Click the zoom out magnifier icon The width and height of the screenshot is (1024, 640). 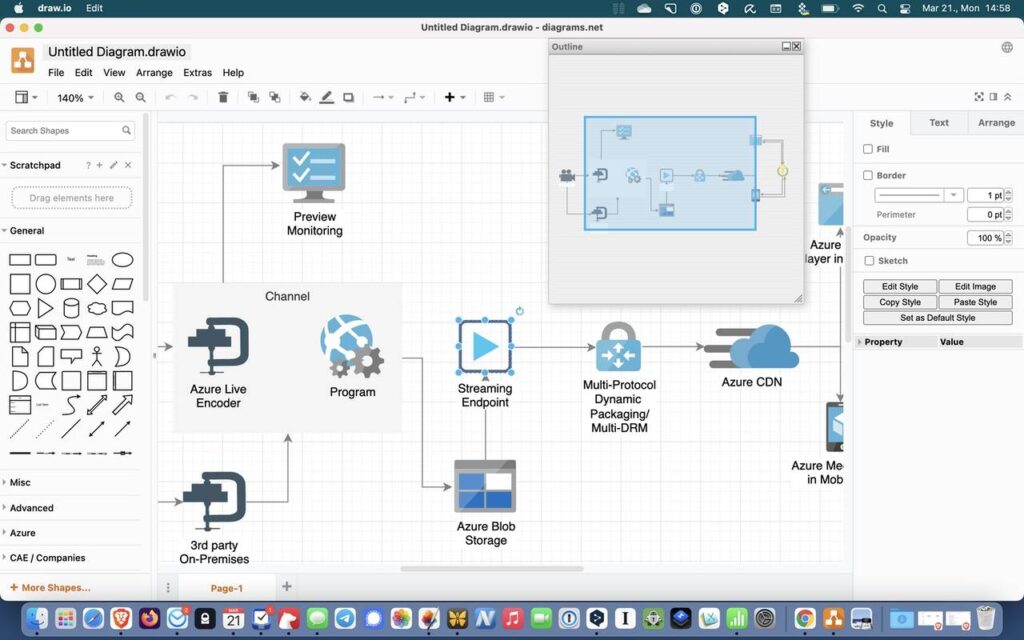pos(140,97)
